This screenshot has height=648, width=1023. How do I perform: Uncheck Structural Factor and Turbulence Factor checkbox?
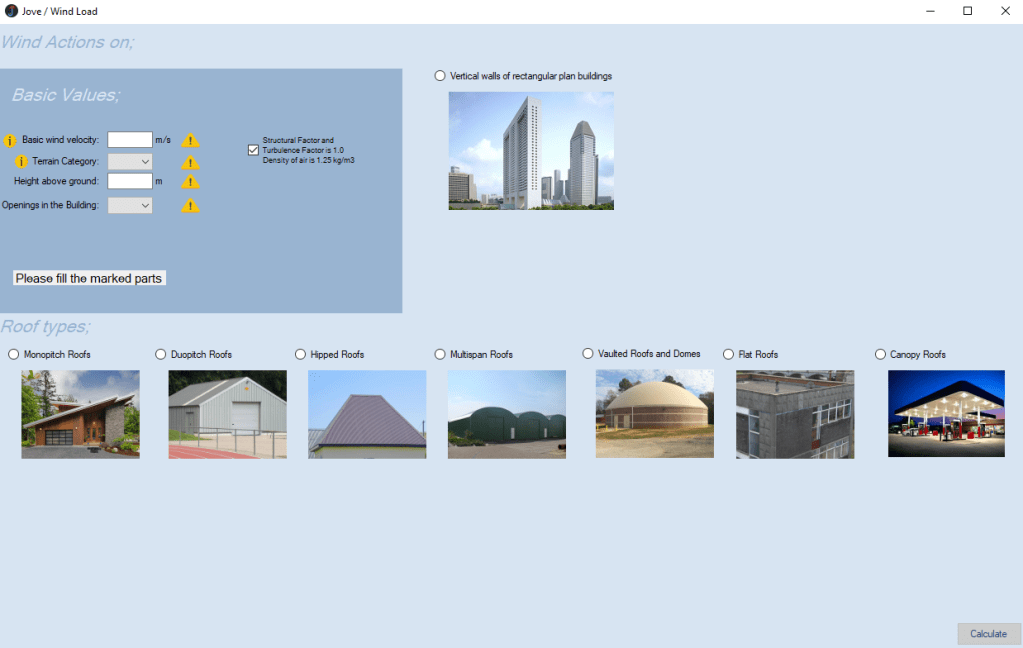pyautogui.click(x=253, y=150)
